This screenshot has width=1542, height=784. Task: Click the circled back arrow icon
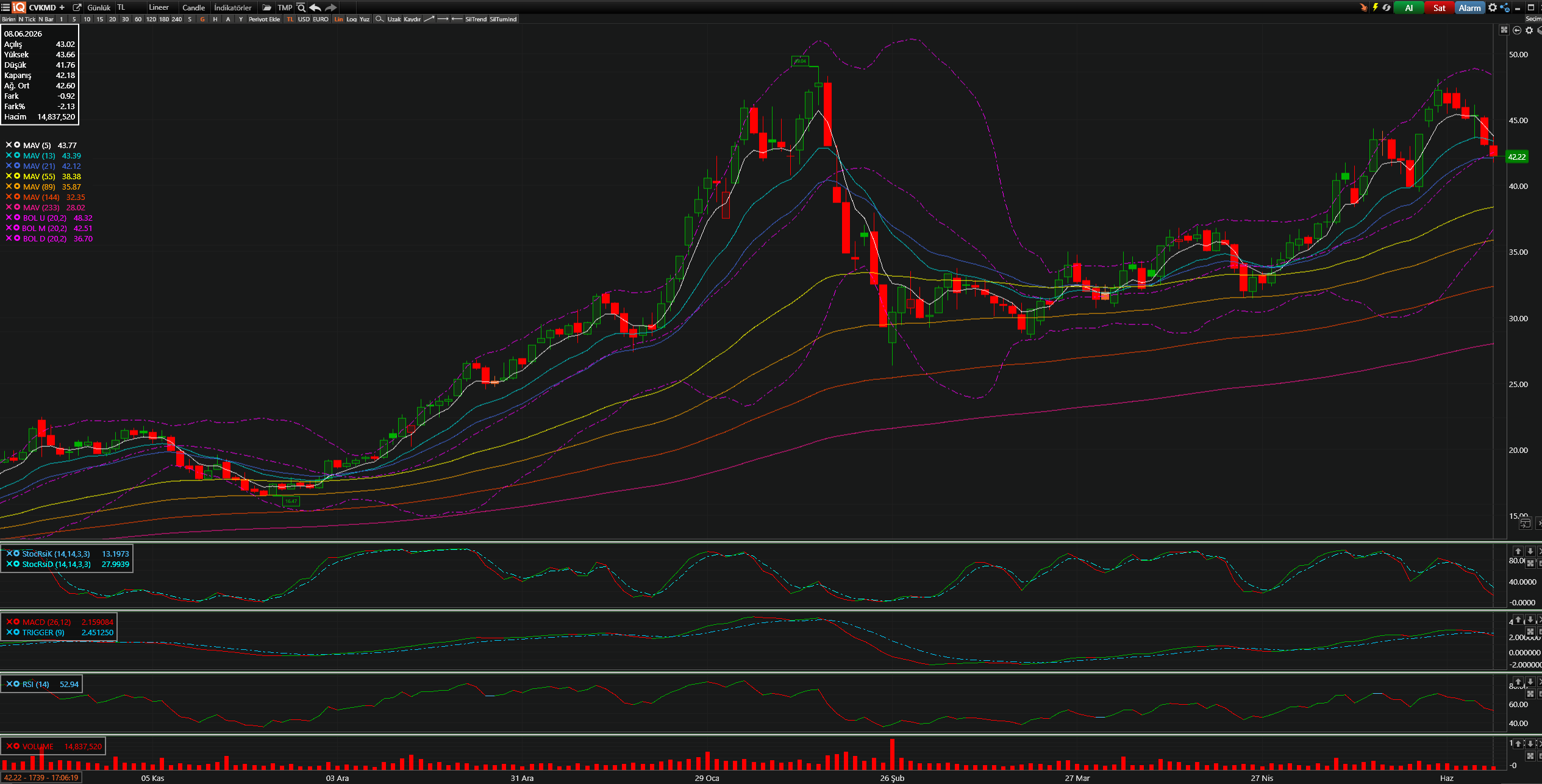1517,30
